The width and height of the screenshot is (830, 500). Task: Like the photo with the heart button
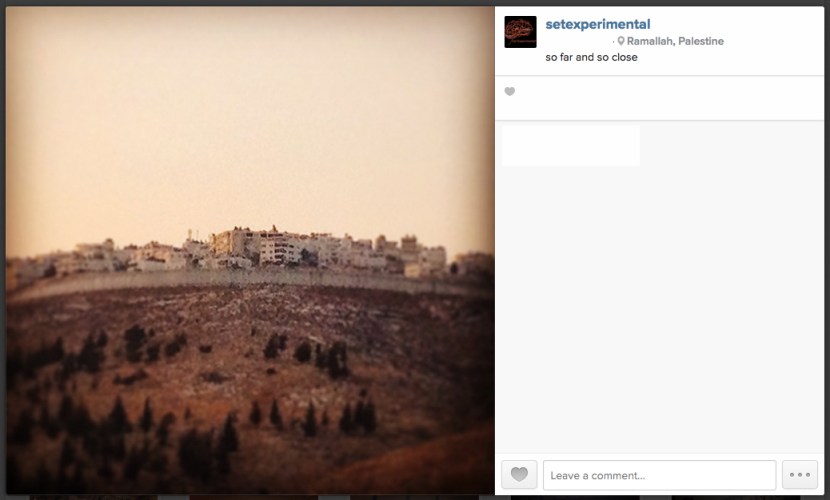(519, 475)
